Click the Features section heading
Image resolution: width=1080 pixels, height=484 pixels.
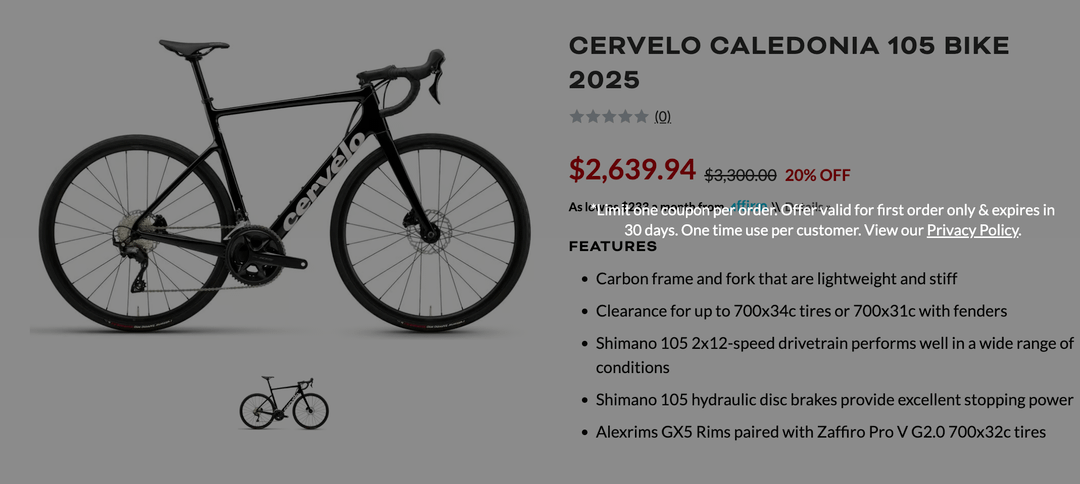[613, 246]
